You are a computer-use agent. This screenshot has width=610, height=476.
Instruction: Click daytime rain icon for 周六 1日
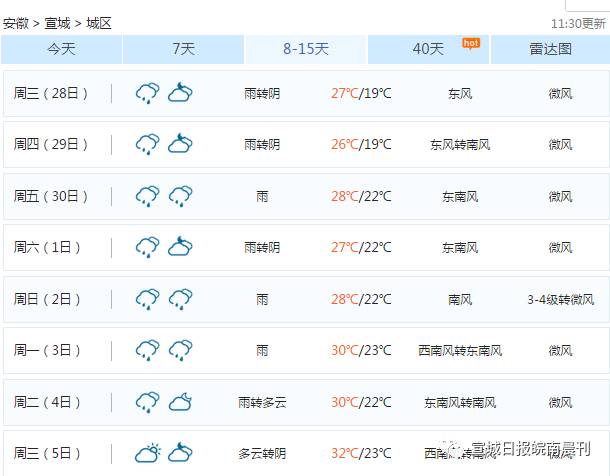(x=147, y=247)
